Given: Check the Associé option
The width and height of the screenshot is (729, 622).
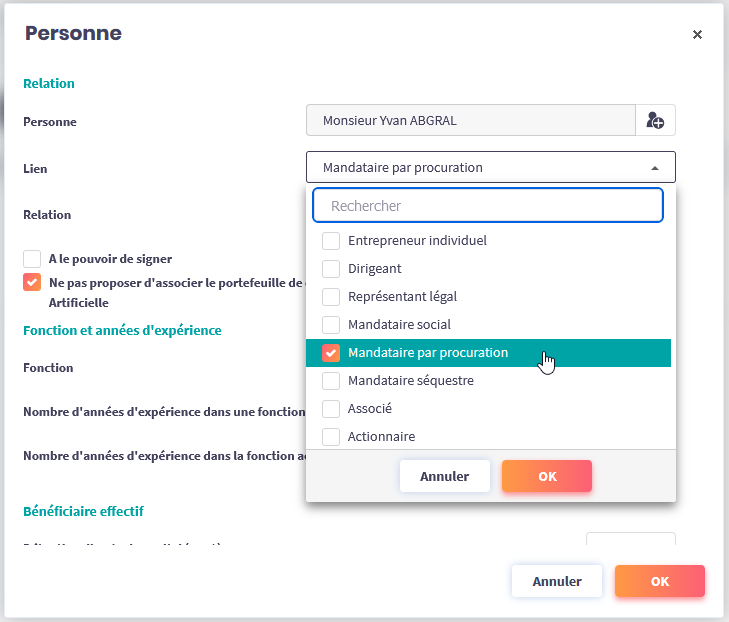Looking at the screenshot, I should tap(331, 409).
